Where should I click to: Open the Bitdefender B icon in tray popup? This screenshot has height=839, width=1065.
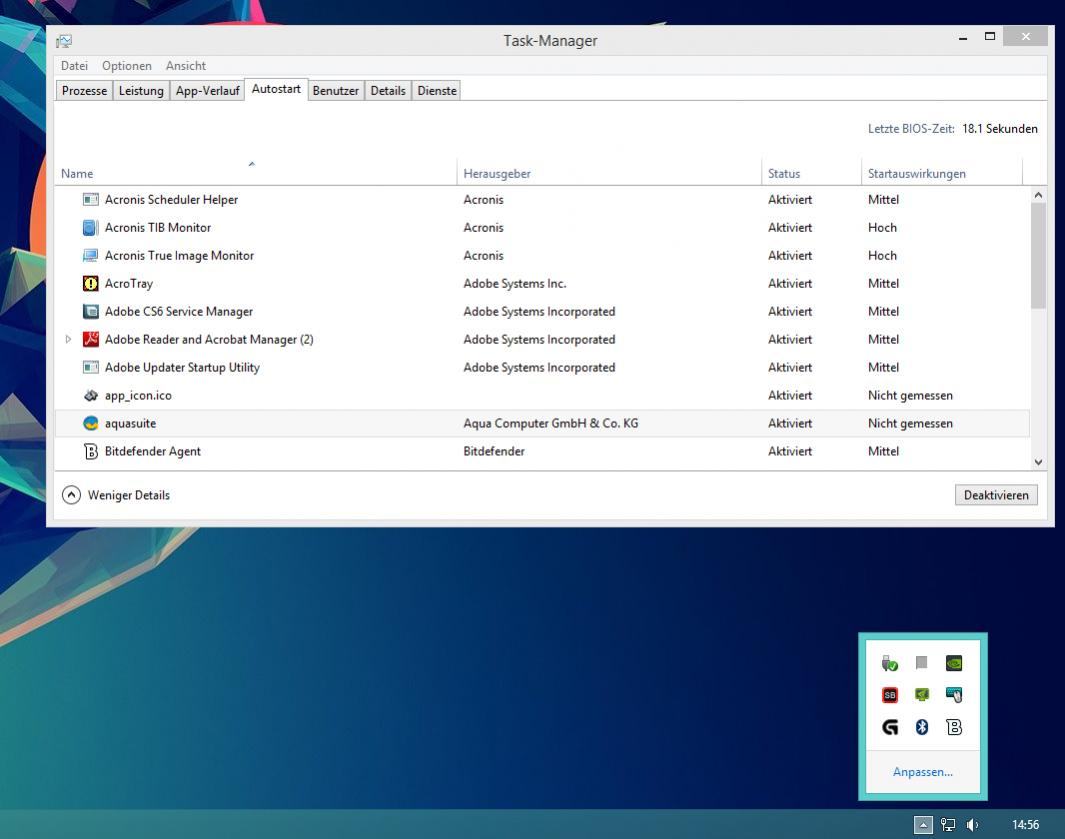pos(954,727)
